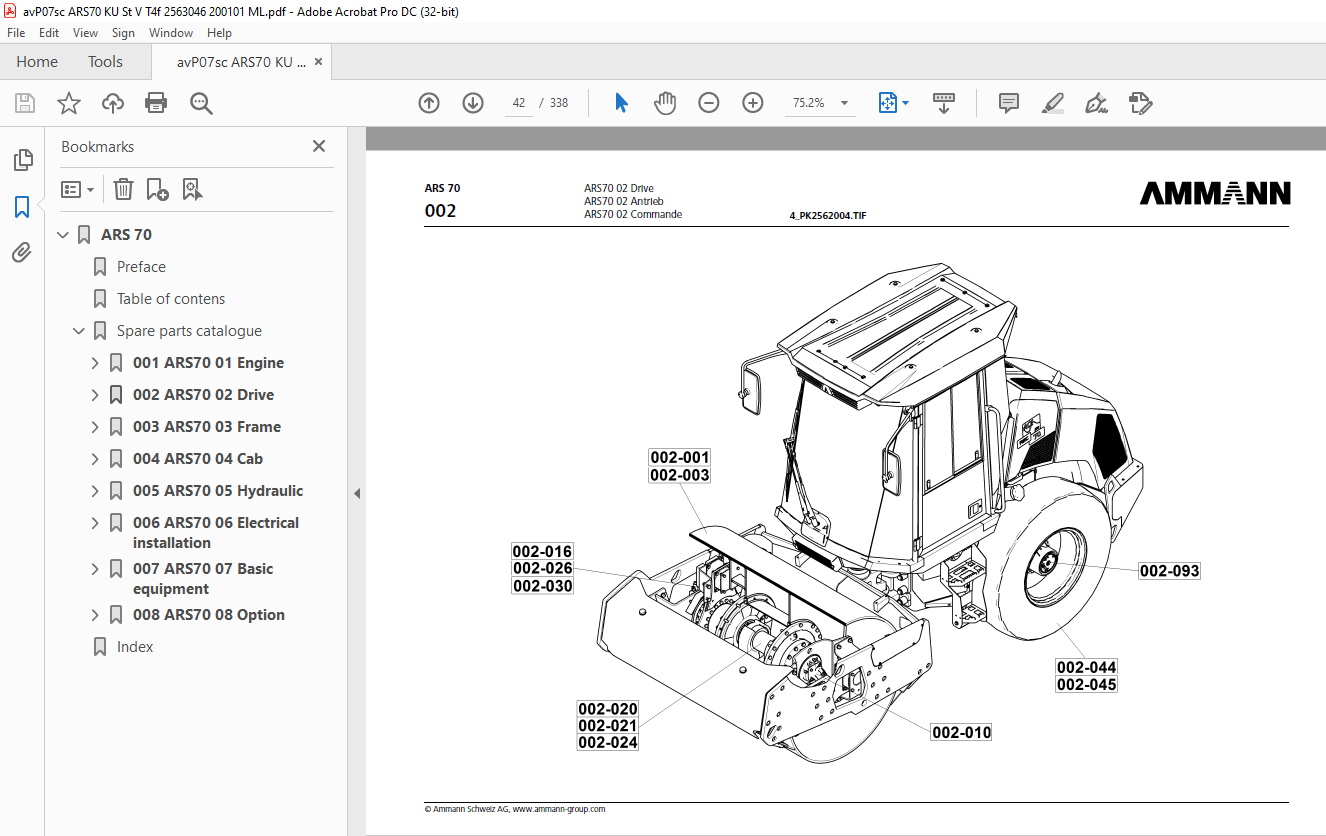Expand the 005 ARS70 05 Hydraulic bookmark
This screenshot has width=1326, height=836.
95,491
